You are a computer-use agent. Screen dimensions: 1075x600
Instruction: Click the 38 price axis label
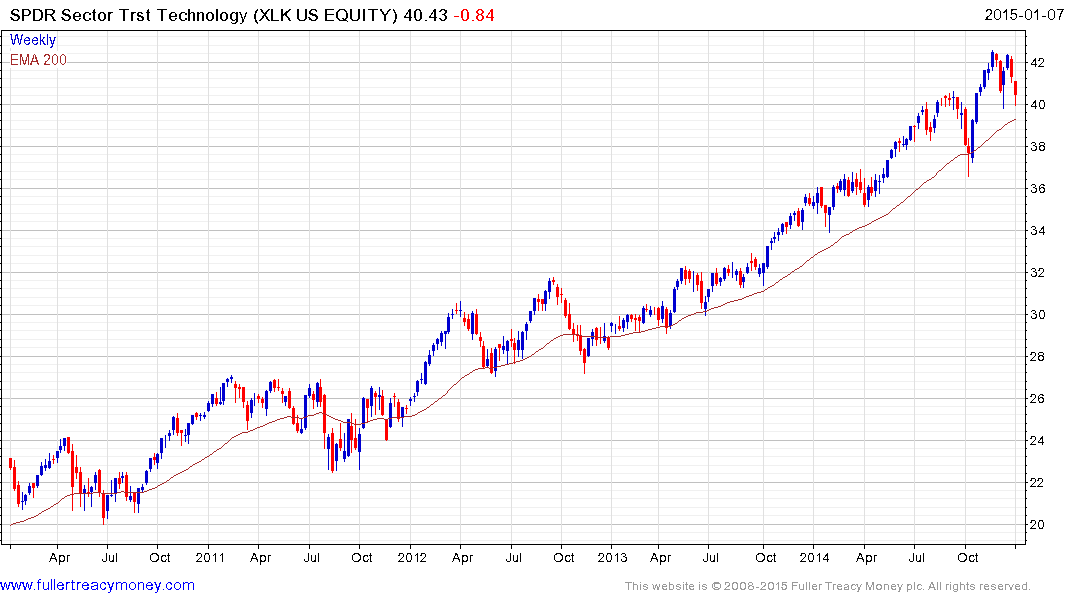coord(1037,147)
